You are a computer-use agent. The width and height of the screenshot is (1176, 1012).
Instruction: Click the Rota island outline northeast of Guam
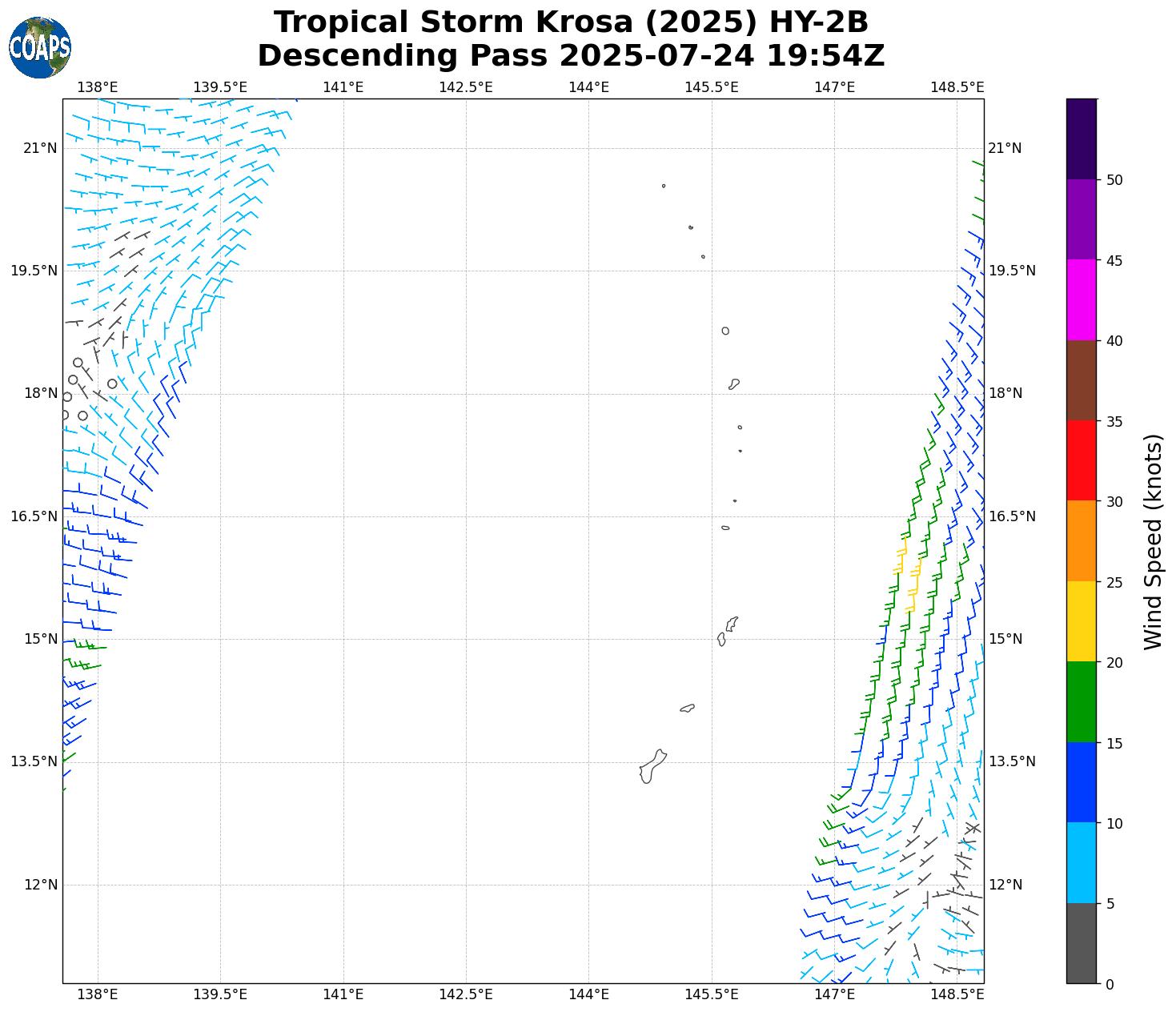(687, 708)
